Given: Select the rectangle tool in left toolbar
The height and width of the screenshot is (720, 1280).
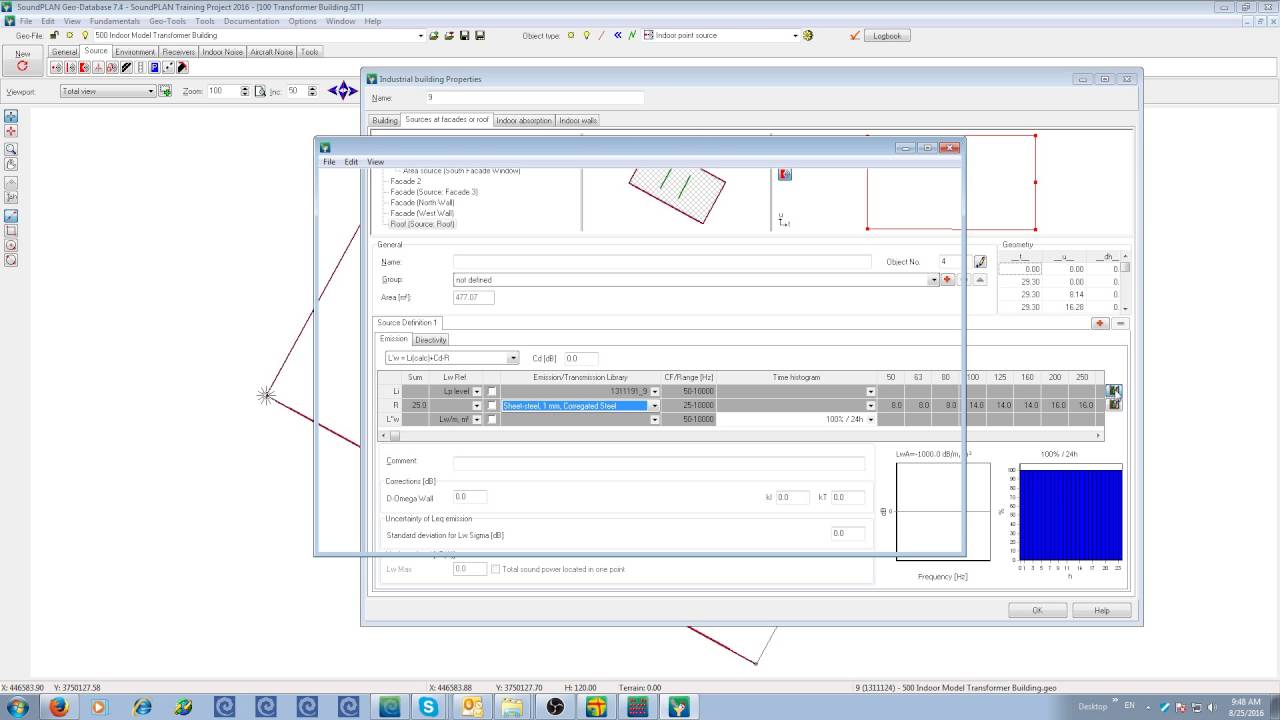Looking at the screenshot, I should coord(11,230).
